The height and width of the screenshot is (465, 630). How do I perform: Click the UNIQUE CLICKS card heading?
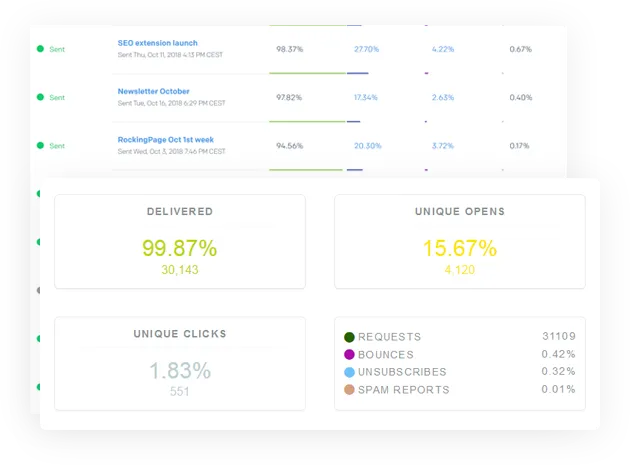click(x=180, y=334)
